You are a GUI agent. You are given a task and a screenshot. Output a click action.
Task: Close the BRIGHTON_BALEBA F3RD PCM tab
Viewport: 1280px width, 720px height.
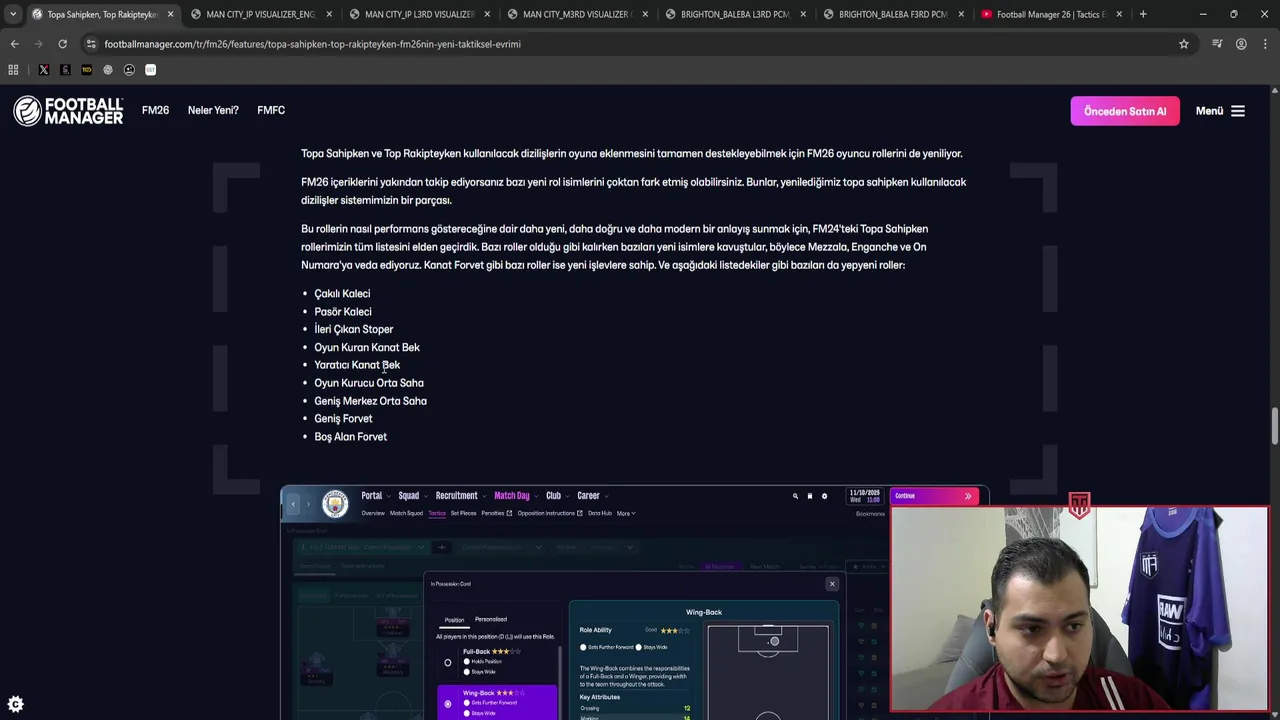tap(961, 14)
